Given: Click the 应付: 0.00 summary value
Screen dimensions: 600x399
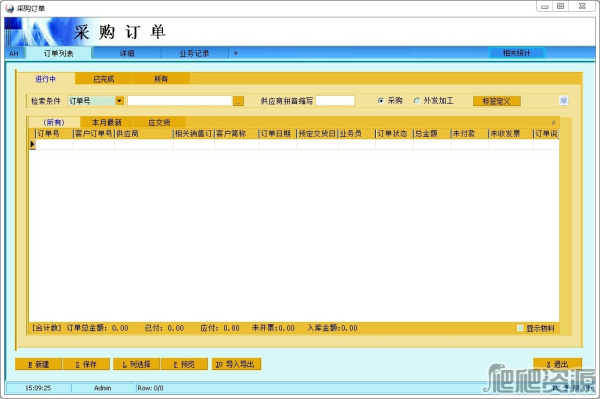Looking at the screenshot, I should click(220, 328).
